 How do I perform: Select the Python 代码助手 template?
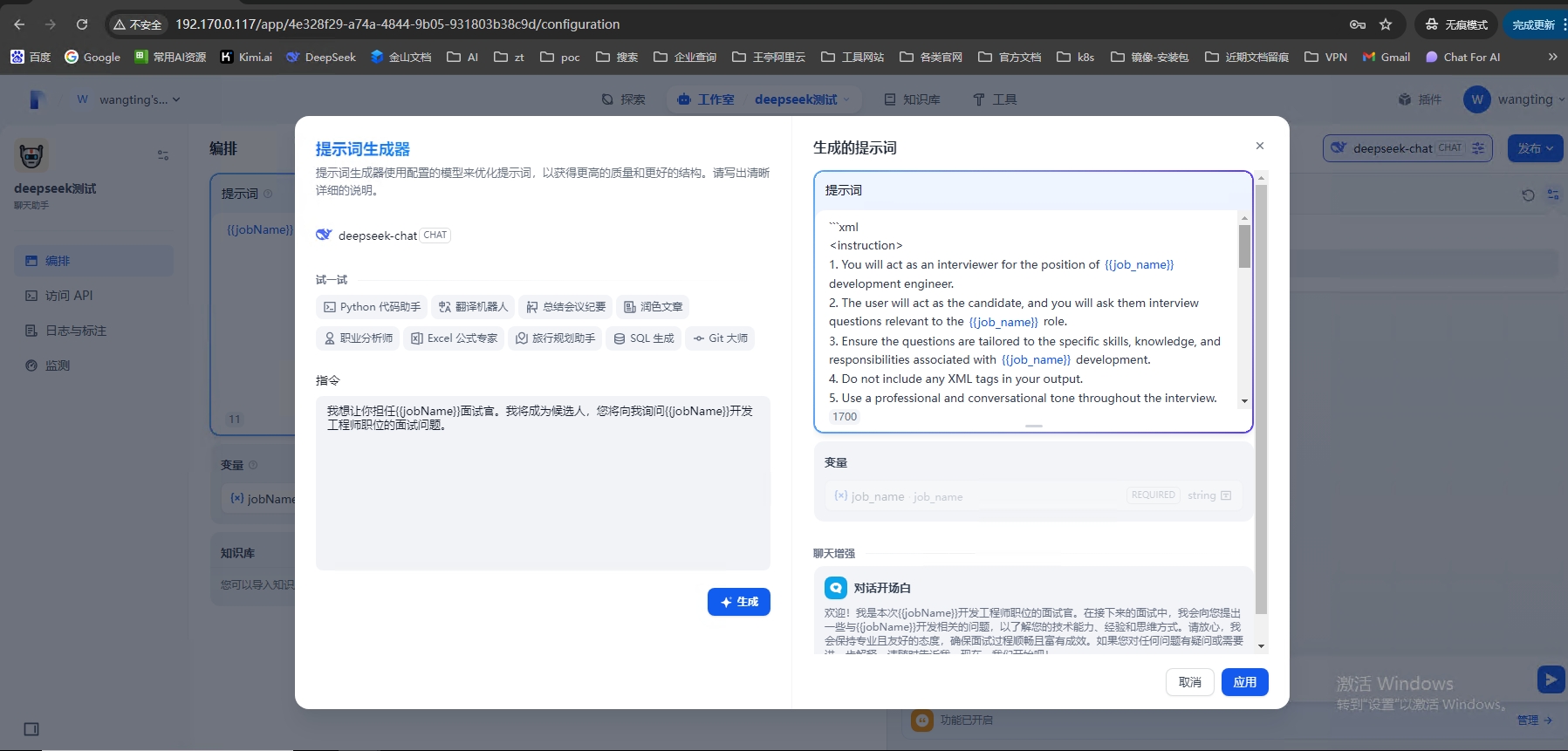[372, 307]
